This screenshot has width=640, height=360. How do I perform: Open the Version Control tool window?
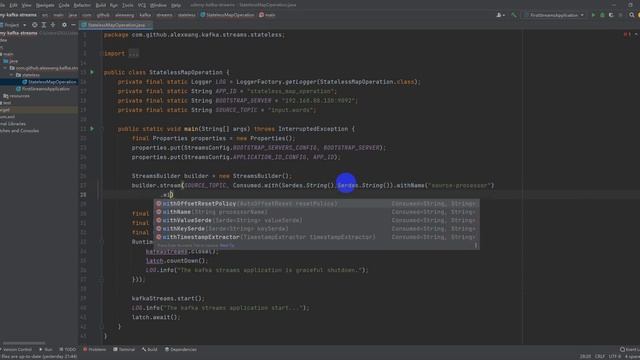pyautogui.click(x=16, y=350)
